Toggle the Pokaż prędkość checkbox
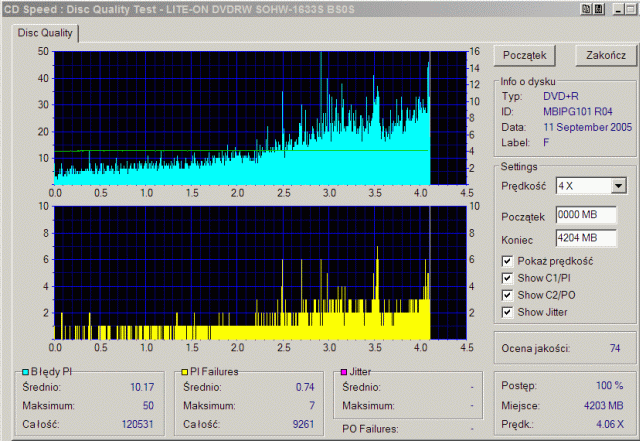The height and width of the screenshot is (441, 640). (507, 261)
